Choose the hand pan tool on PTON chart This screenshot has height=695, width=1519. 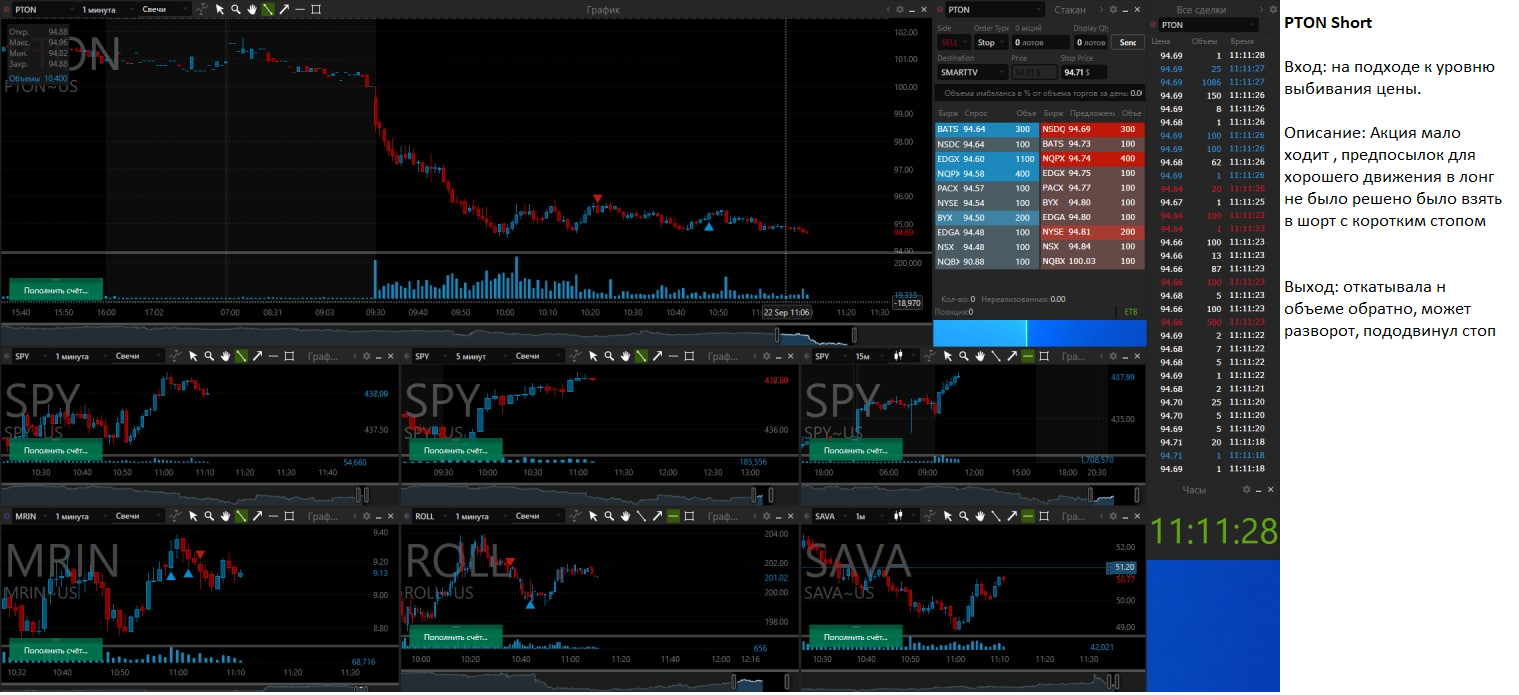click(252, 9)
